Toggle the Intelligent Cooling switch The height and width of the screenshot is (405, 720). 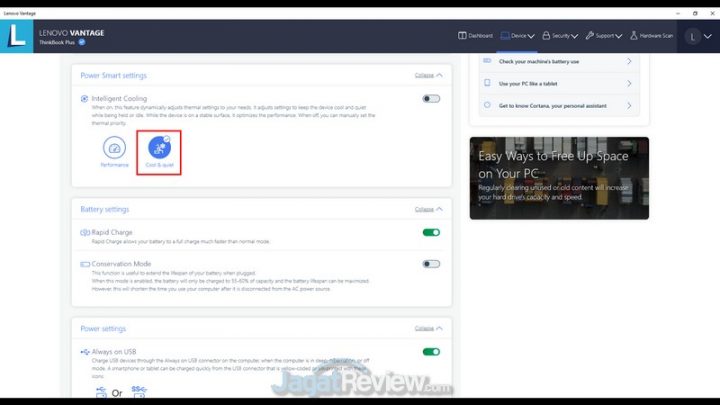(x=431, y=99)
